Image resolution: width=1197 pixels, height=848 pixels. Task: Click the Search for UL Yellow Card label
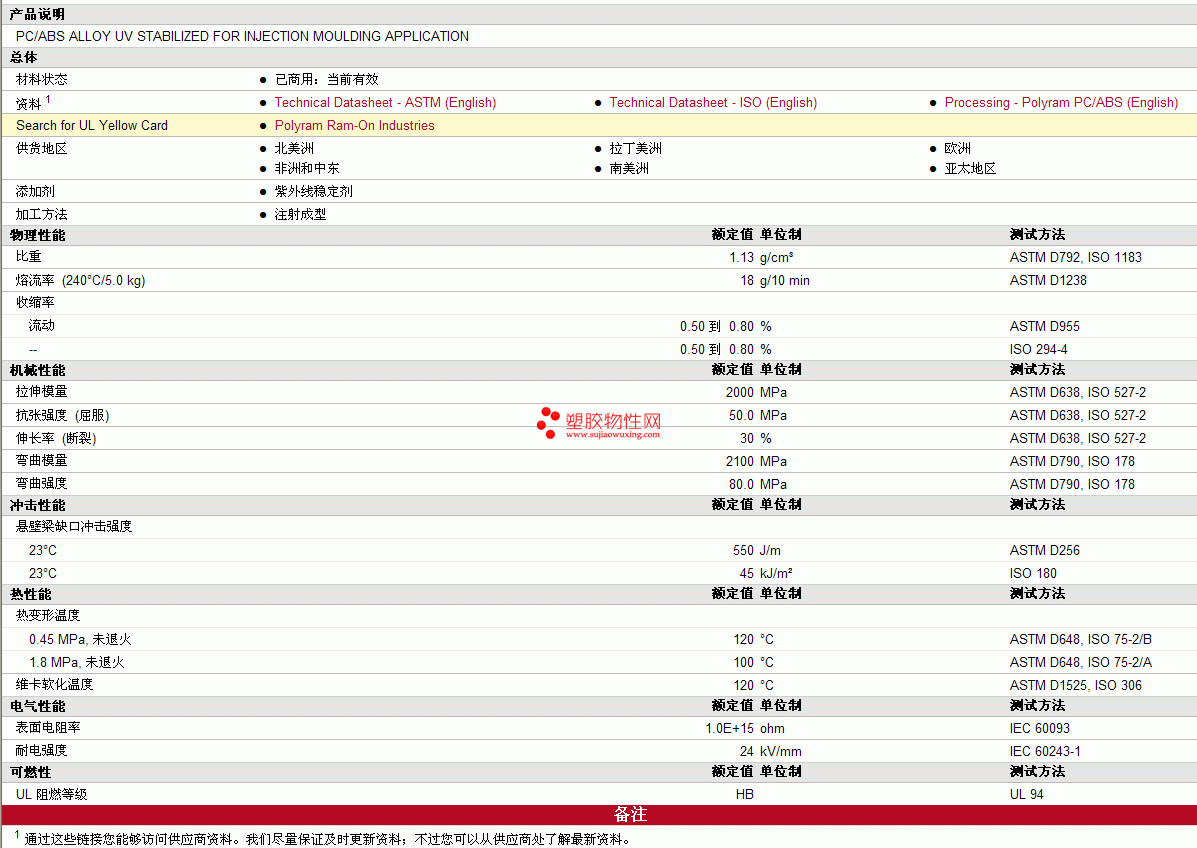click(92, 125)
